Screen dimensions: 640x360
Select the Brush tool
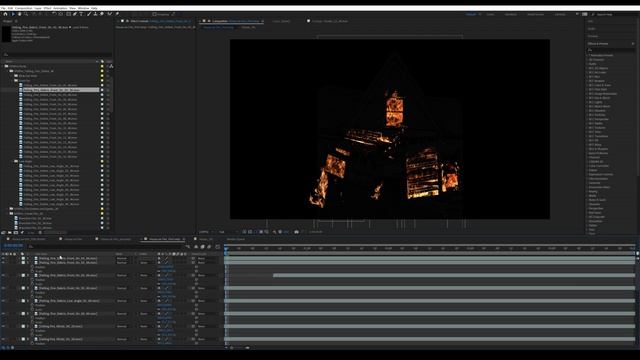point(89,14)
